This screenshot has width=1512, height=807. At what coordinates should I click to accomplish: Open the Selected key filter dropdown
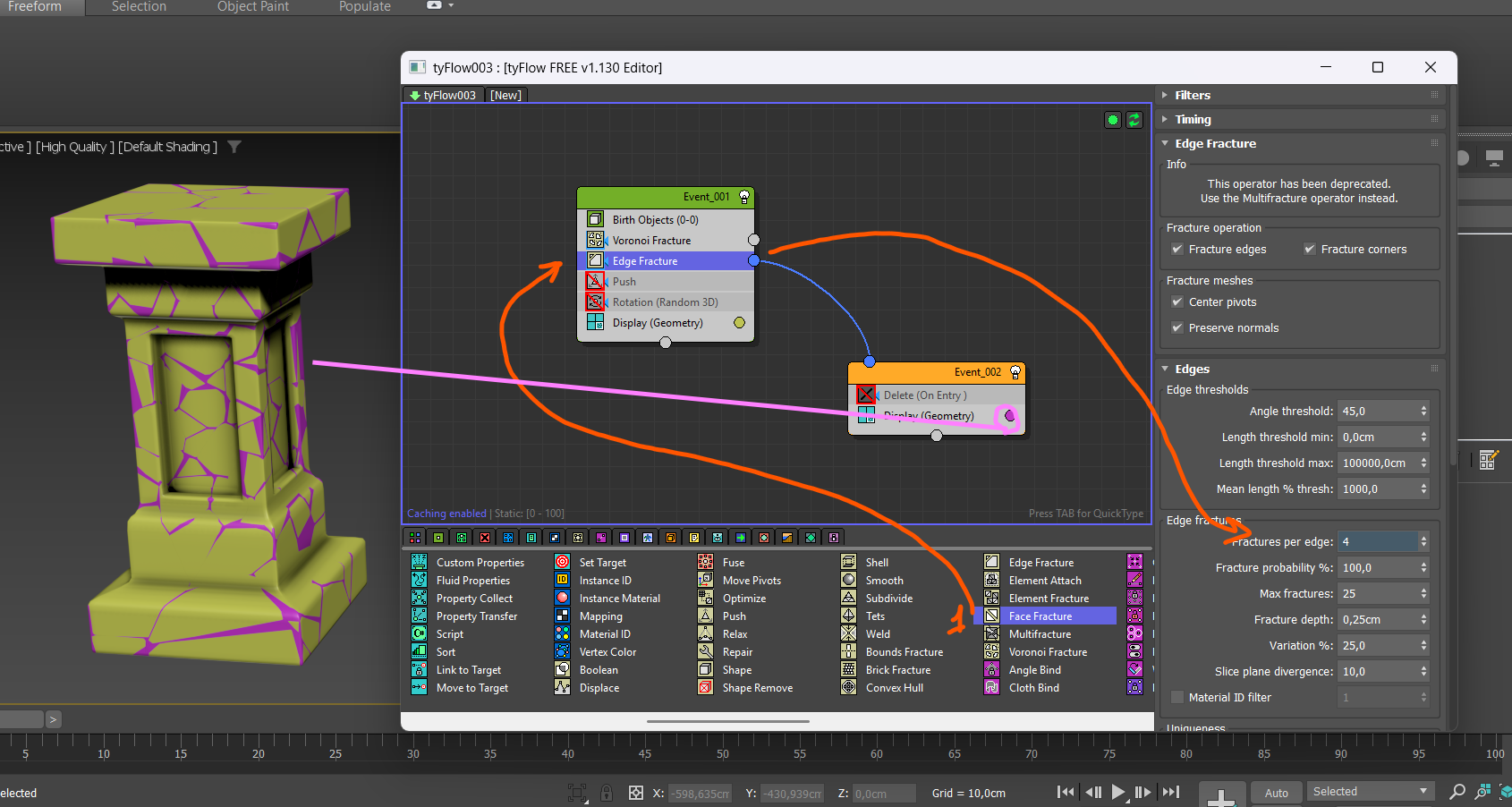(x=1369, y=792)
